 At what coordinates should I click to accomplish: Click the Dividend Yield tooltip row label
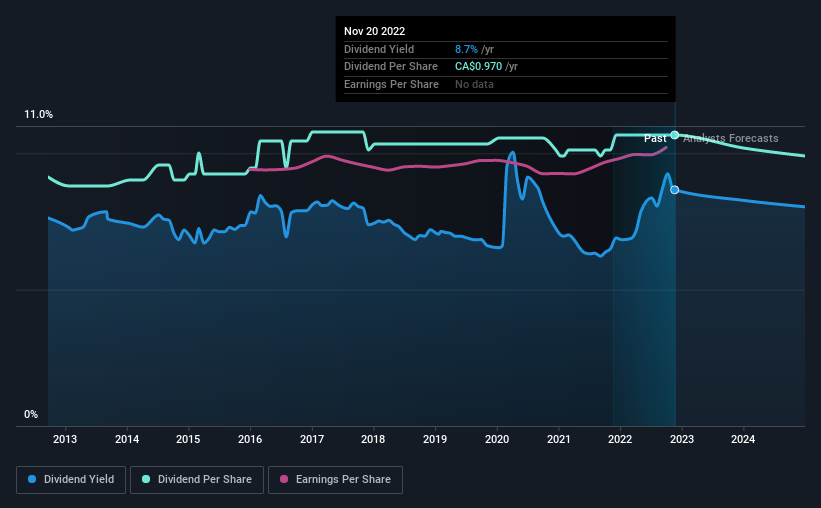coord(379,49)
